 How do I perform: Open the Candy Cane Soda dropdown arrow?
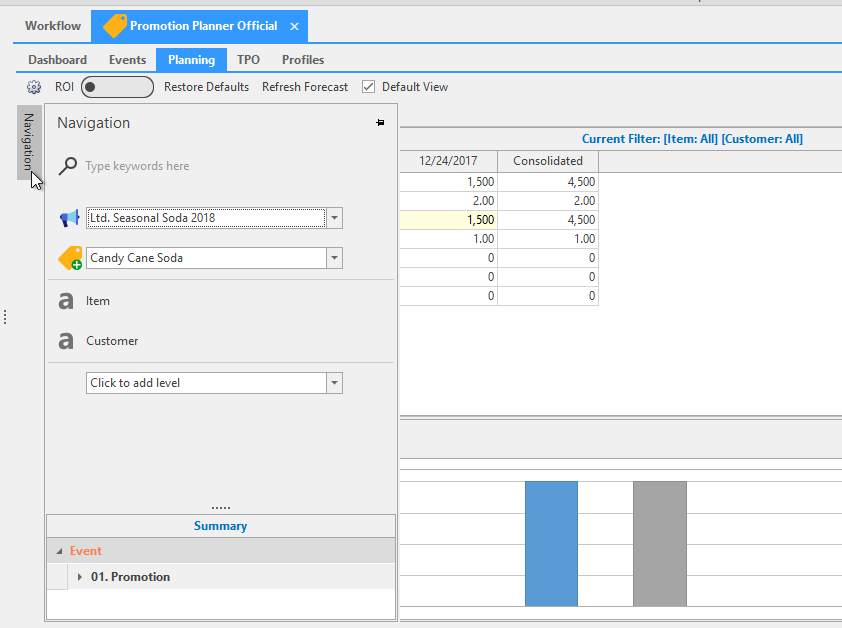click(x=335, y=258)
